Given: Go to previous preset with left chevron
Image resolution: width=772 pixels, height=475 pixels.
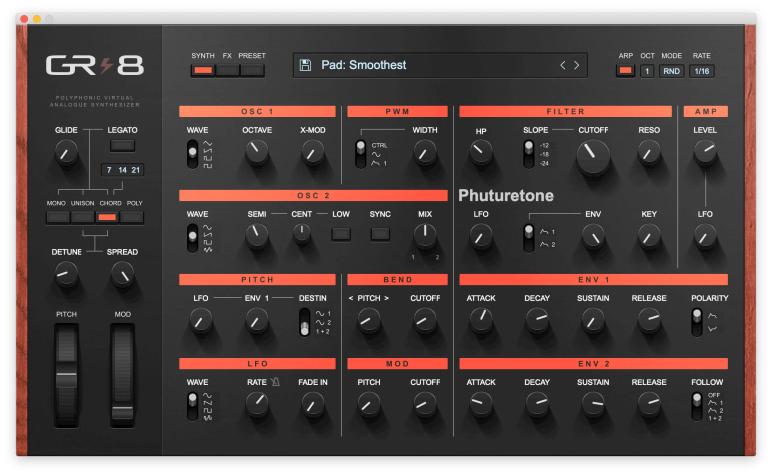Looking at the screenshot, I should (x=563, y=65).
